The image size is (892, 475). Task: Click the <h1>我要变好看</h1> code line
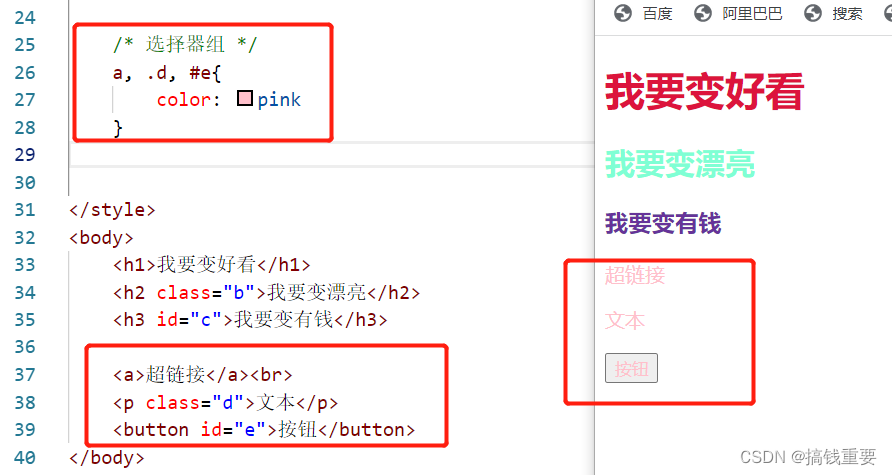[x=212, y=265]
